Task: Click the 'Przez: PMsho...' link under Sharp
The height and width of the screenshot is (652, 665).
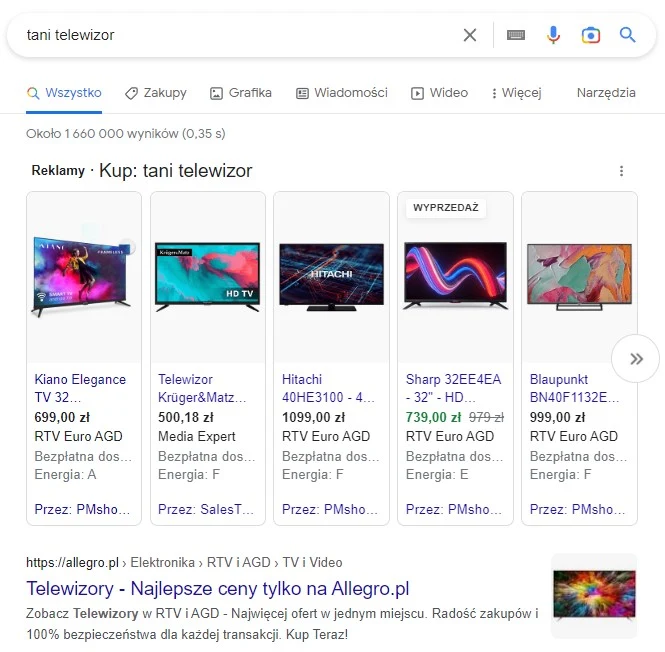Action: tap(453, 509)
